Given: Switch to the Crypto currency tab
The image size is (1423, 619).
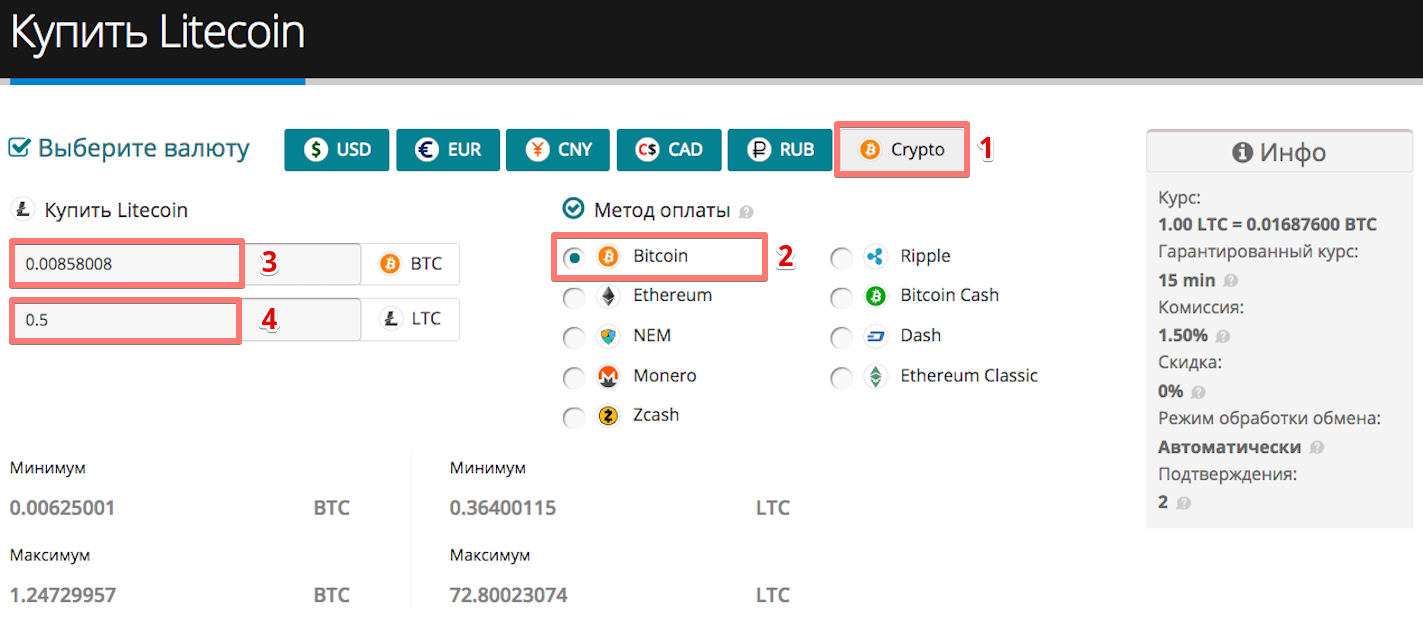Looking at the screenshot, I should tap(902, 150).
